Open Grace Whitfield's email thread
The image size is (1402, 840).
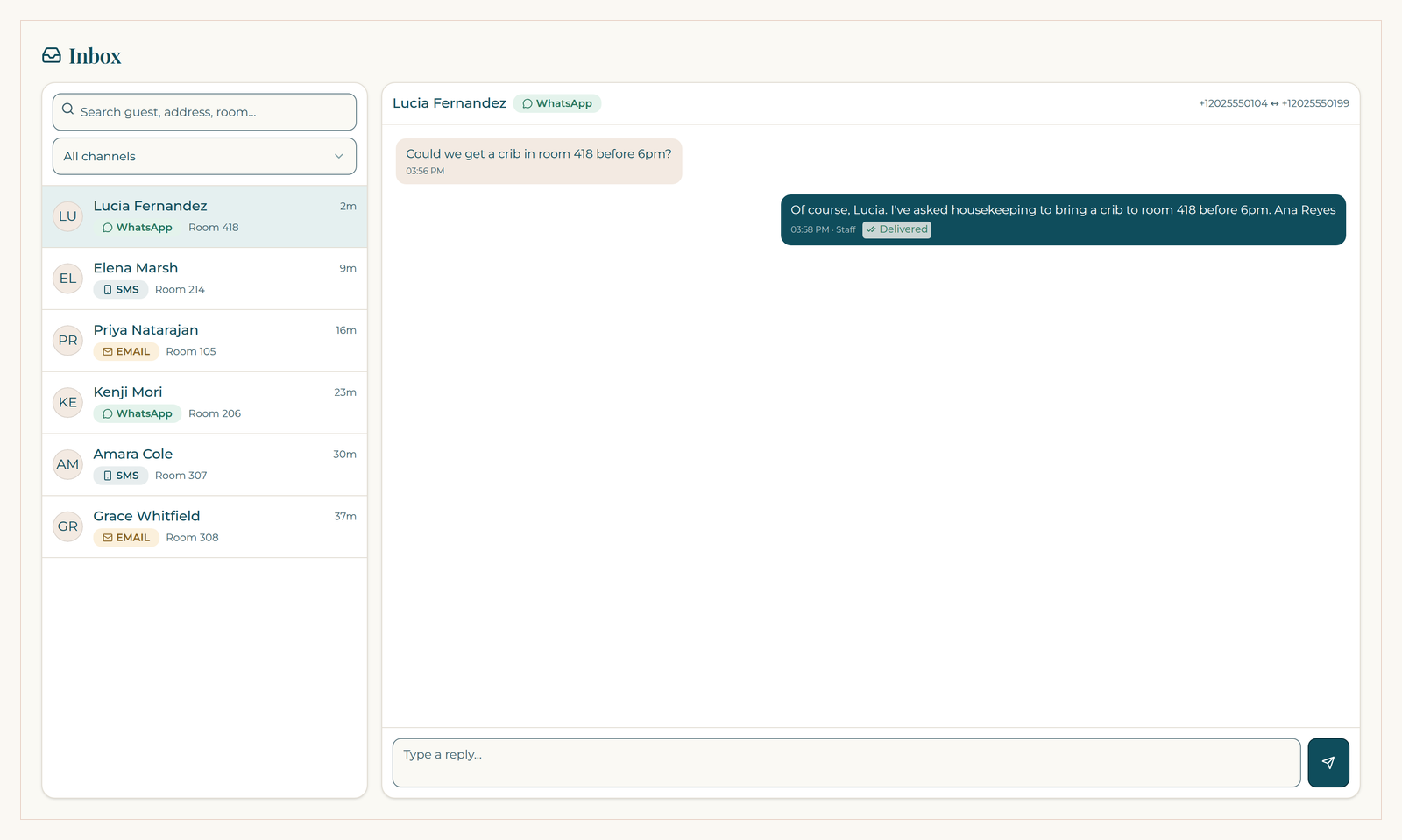tap(204, 527)
